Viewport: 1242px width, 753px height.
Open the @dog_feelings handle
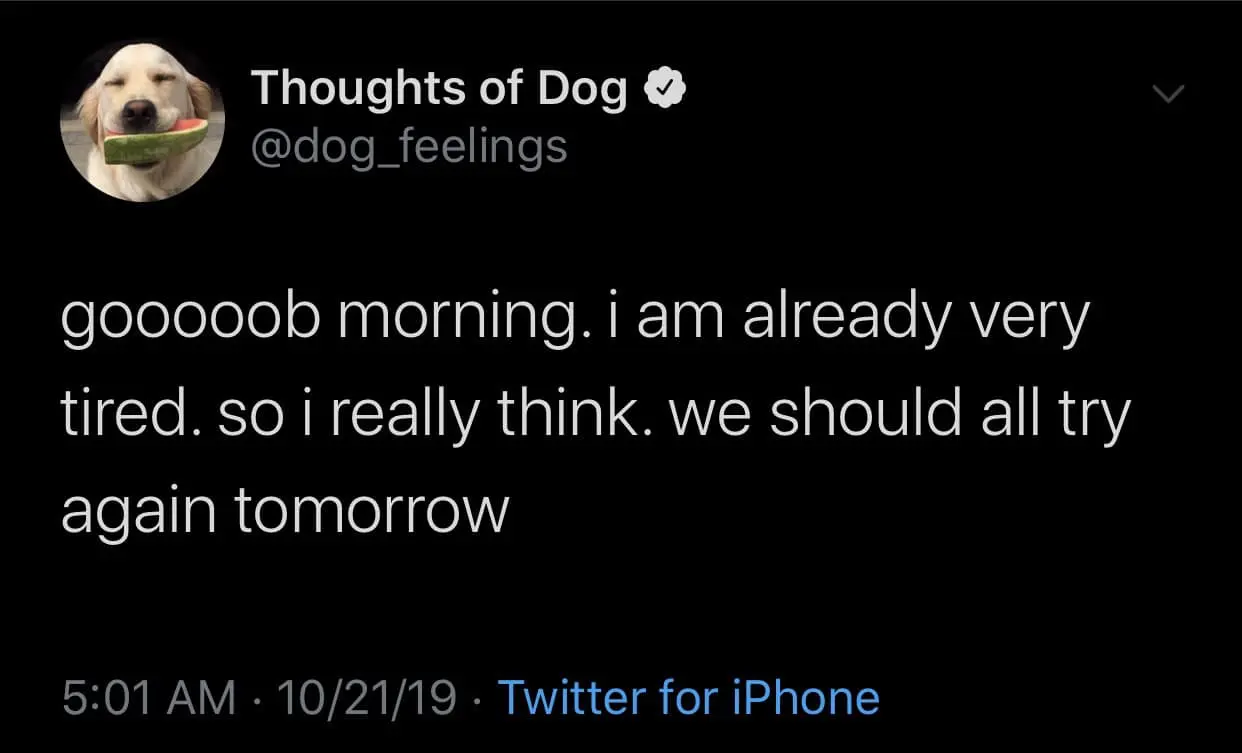coord(408,147)
